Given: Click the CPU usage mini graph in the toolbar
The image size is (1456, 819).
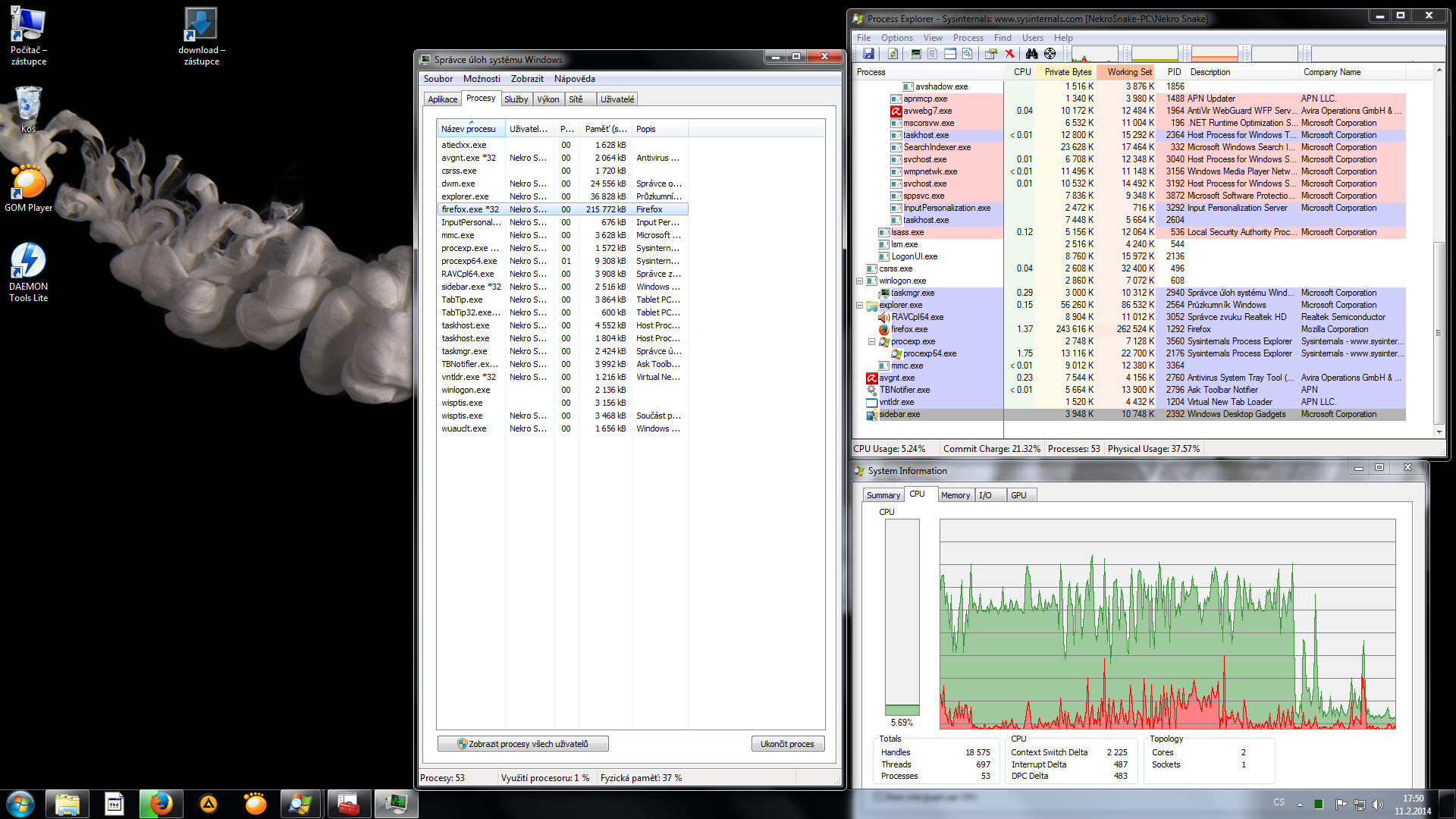Looking at the screenshot, I should [1094, 54].
